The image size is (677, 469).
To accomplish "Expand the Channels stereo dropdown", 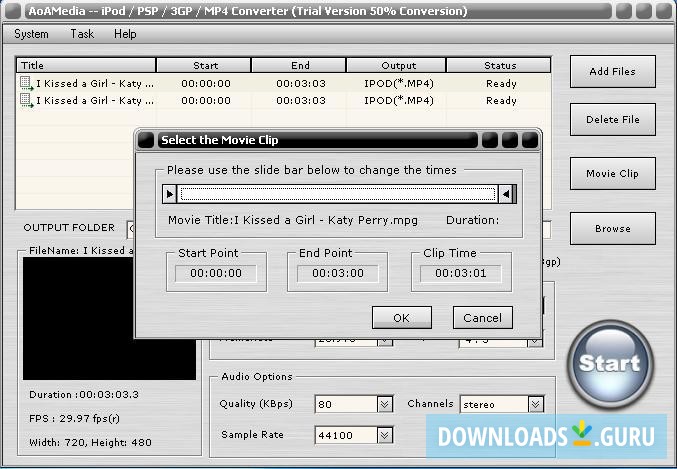I will coord(535,404).
